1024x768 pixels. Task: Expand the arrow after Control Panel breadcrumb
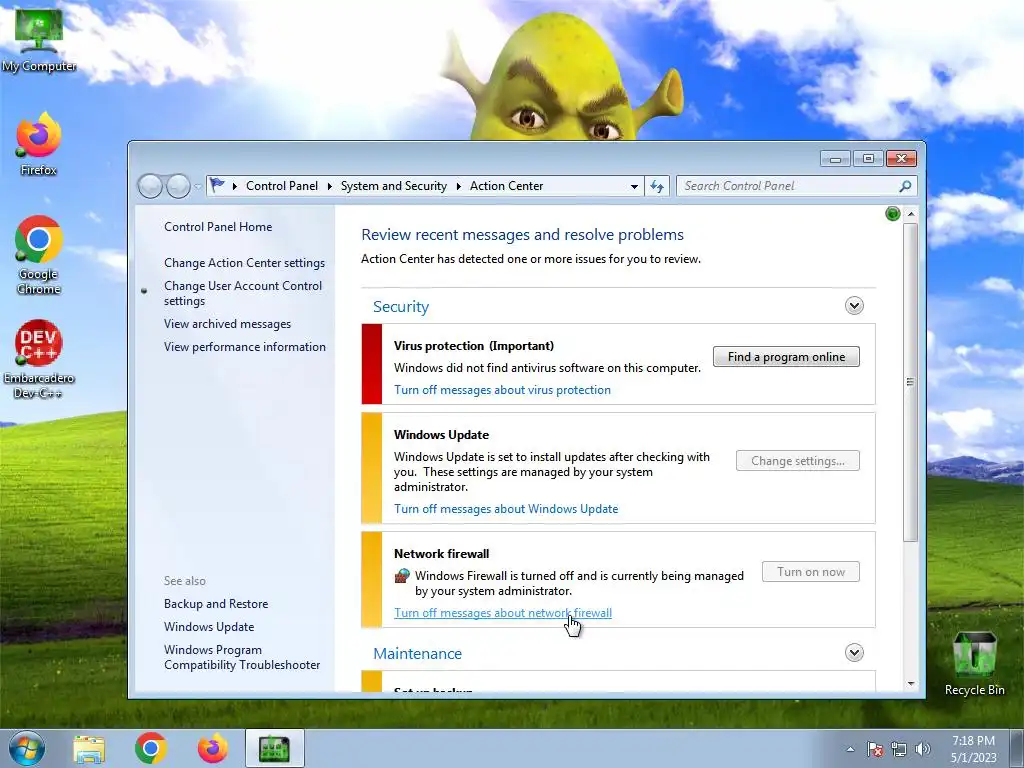point(330,186)
